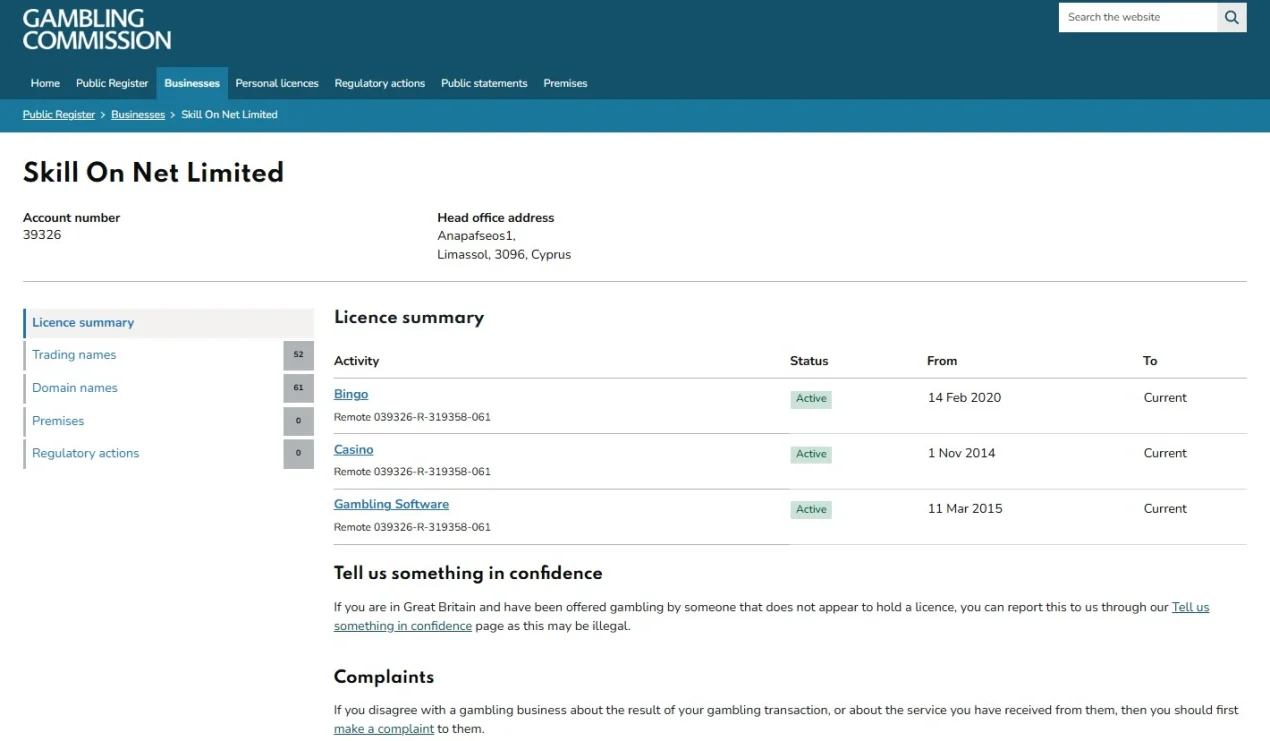This screenshot has height=741, width=1270.
Task: Open the Casino activity link
Action: tap(354, 450)
